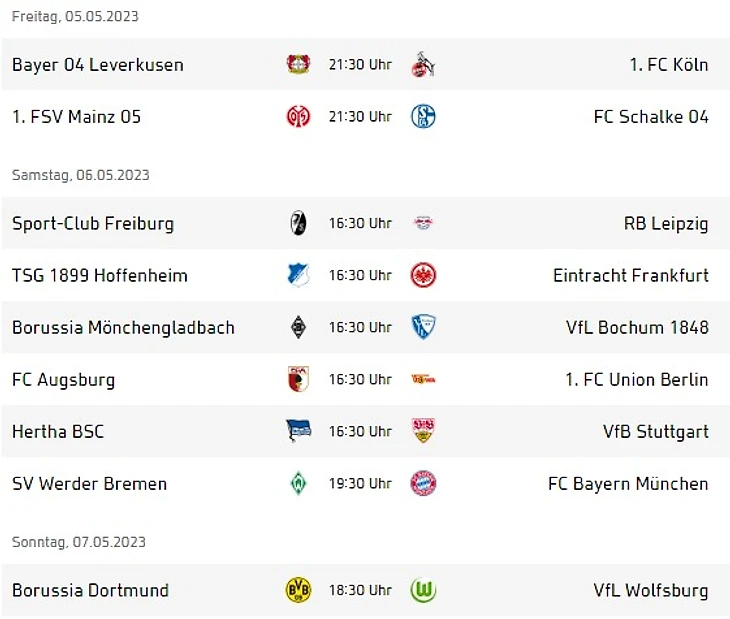Select the Borussia Mönchengladbach team name
The height and width of the screenshot is (619, 730).
coord(123,328)
